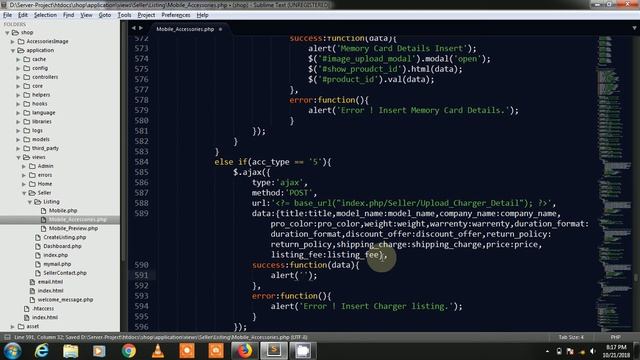Click the Admin folder icon
Viewport: 640px width, 360px height.
[x=32, y=166]
